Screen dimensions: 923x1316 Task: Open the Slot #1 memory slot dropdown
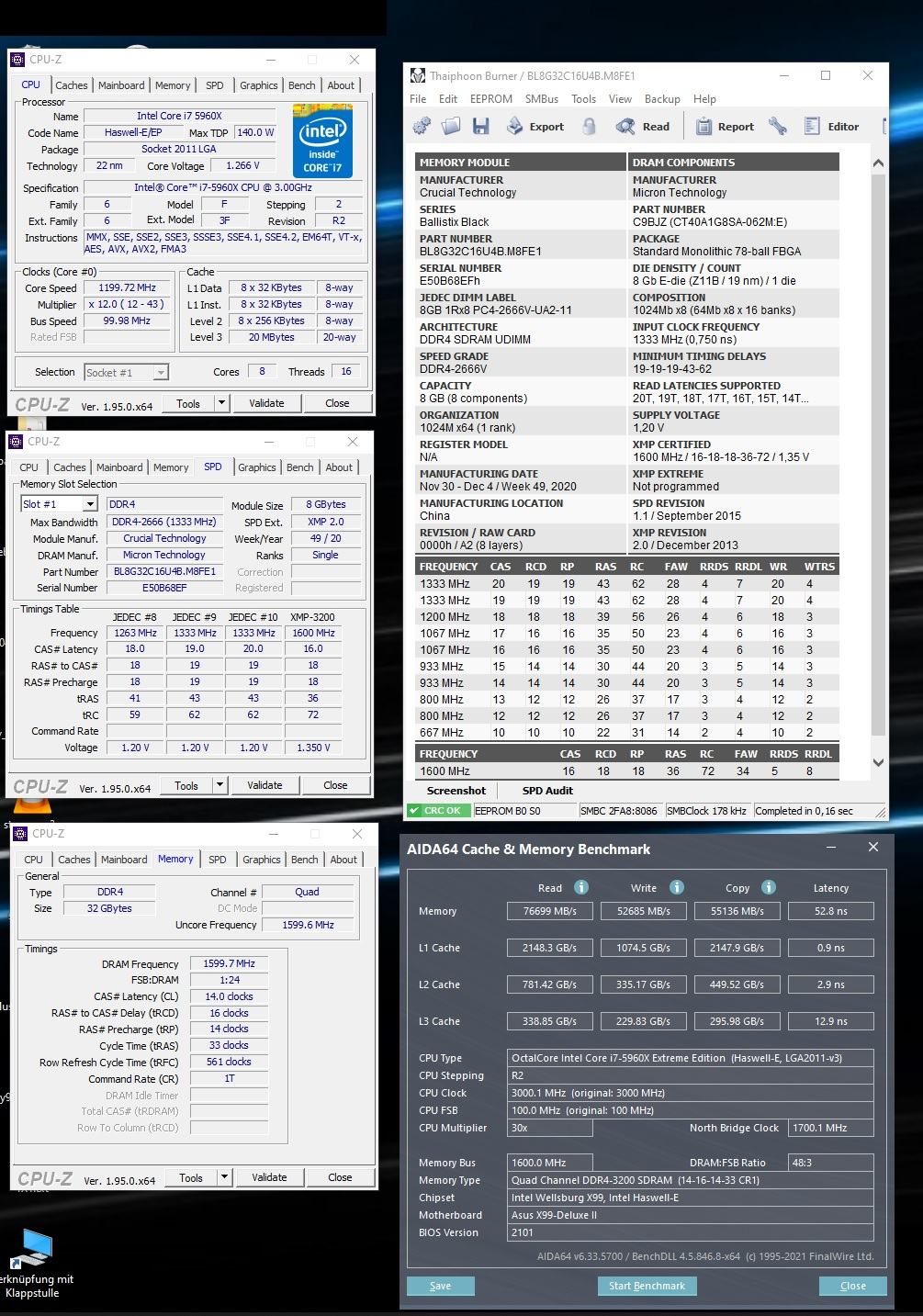[x=59, y=504]
